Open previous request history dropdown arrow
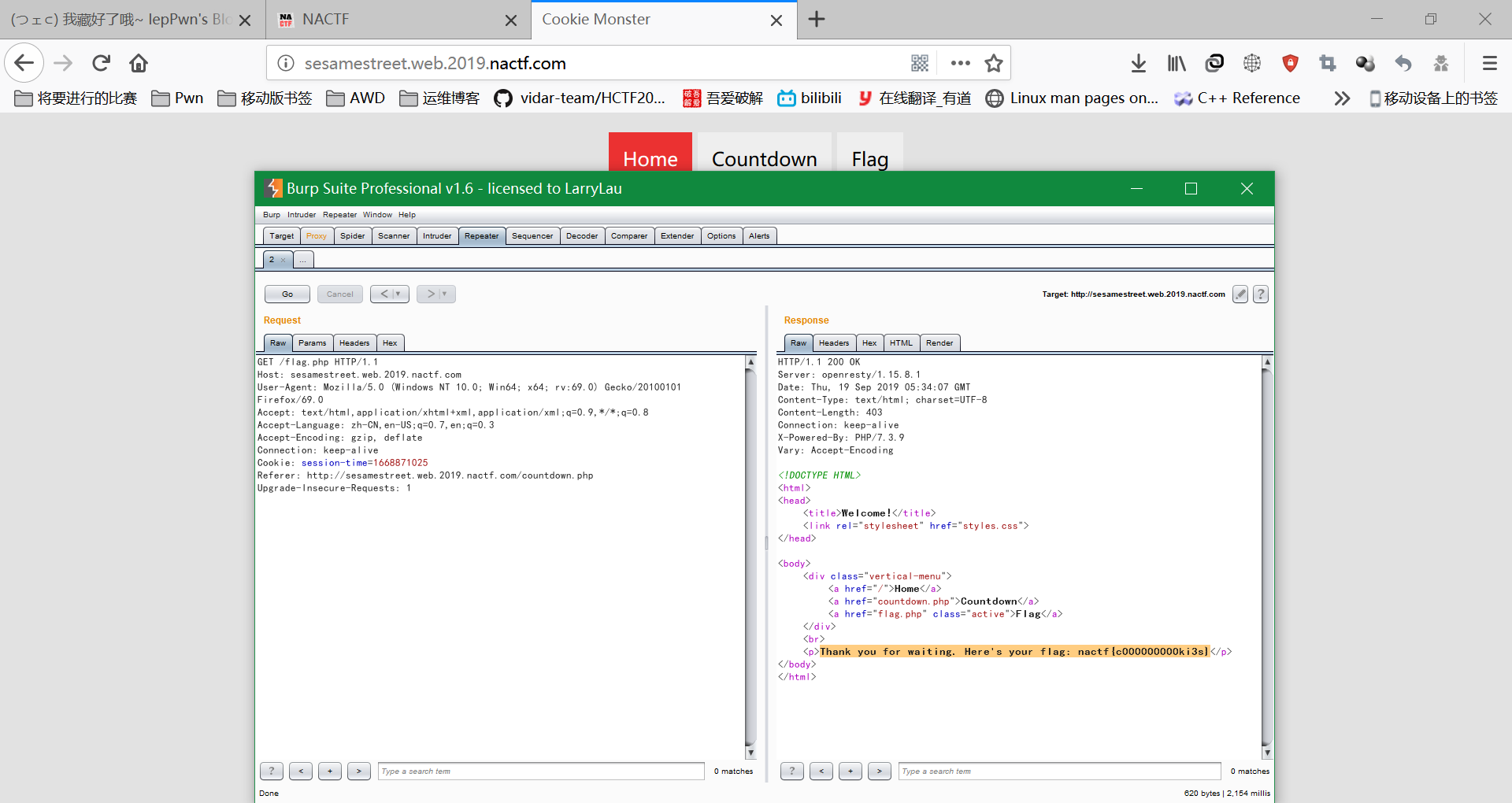 tap(398, 294)
